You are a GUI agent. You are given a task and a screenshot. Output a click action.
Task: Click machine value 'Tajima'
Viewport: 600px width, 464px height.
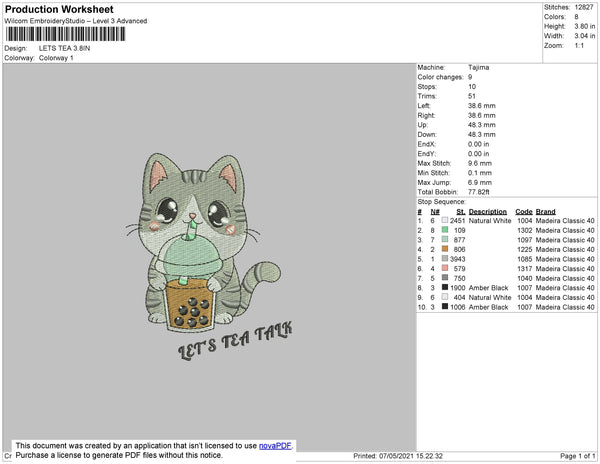[x=478, y=67]
